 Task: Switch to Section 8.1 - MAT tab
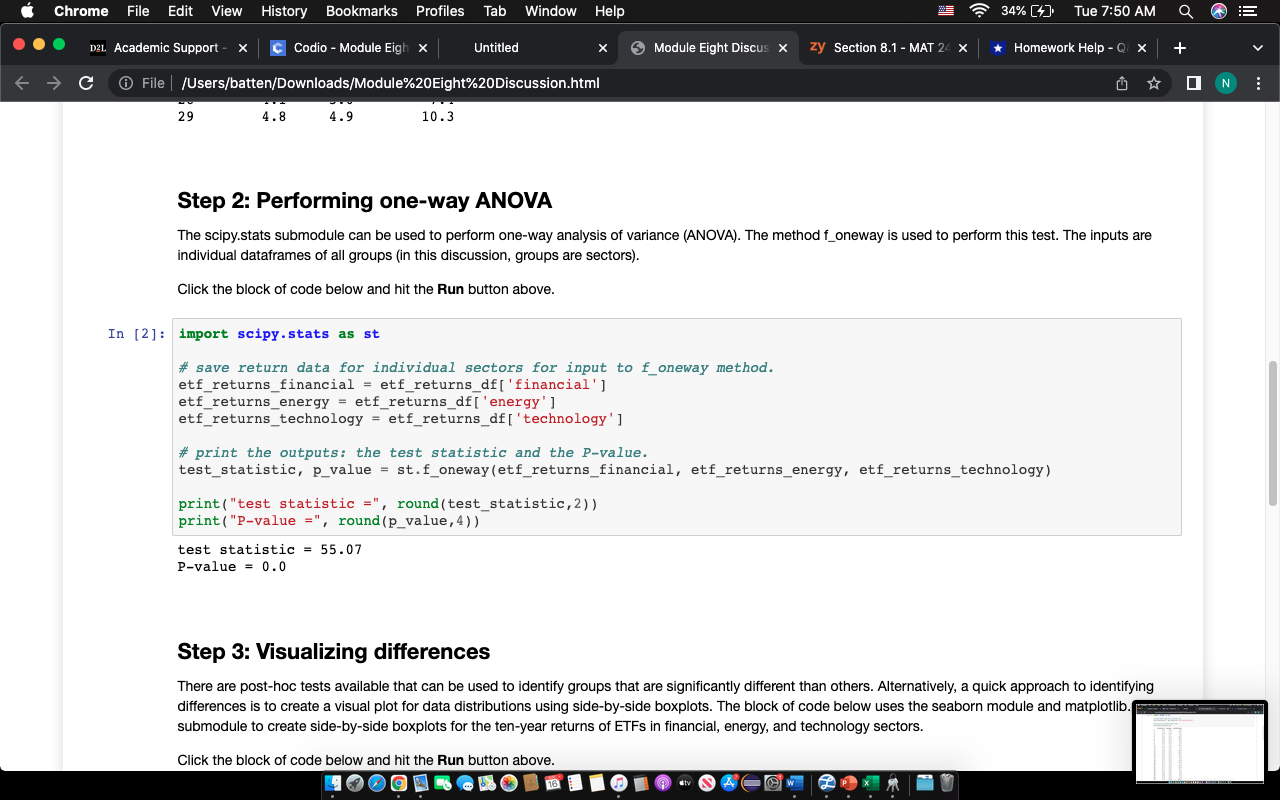pyautogui.click(x=890, y=47)
